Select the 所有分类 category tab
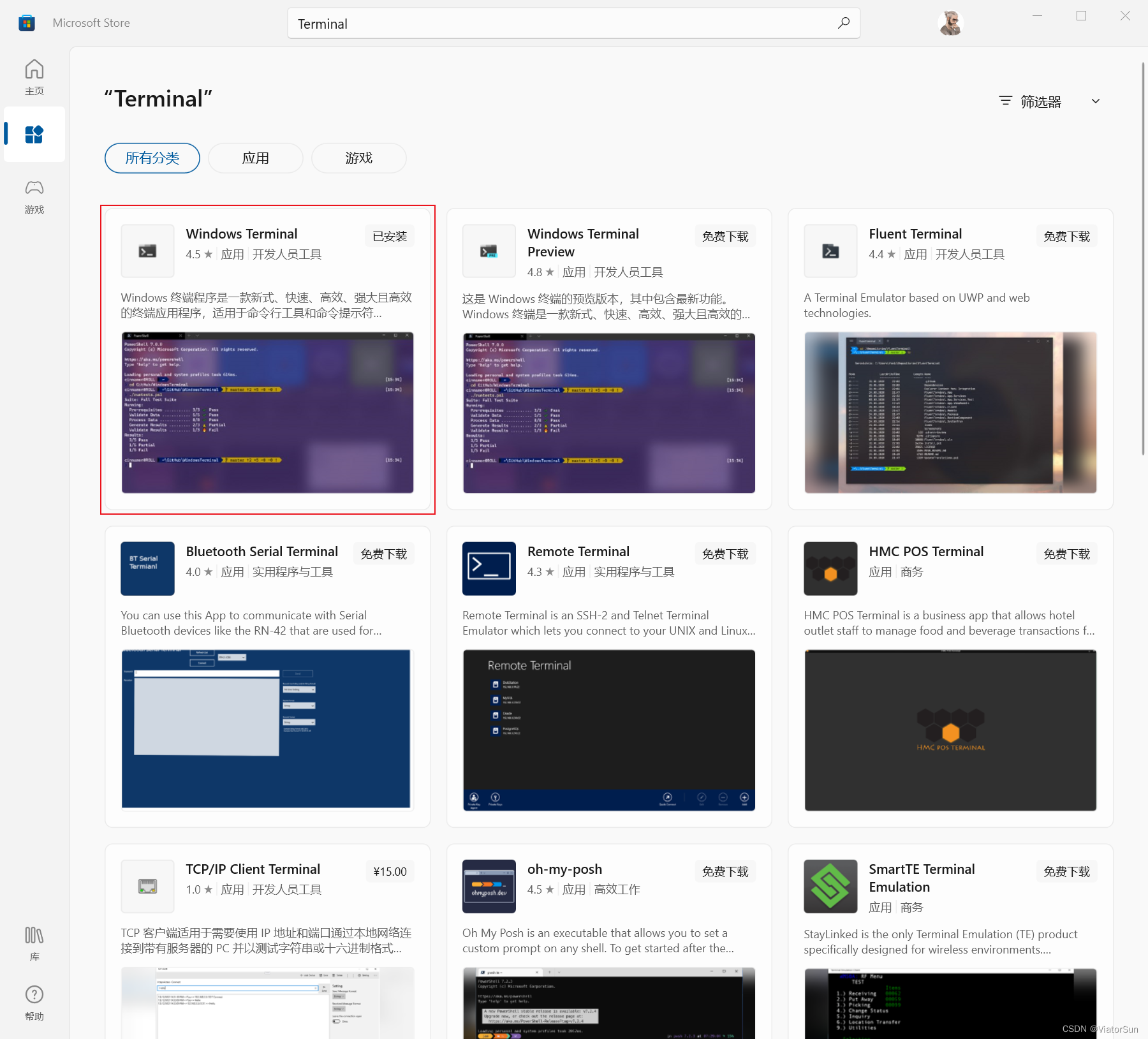Viewport: 1148px width, 1039px height. [152, 158]
